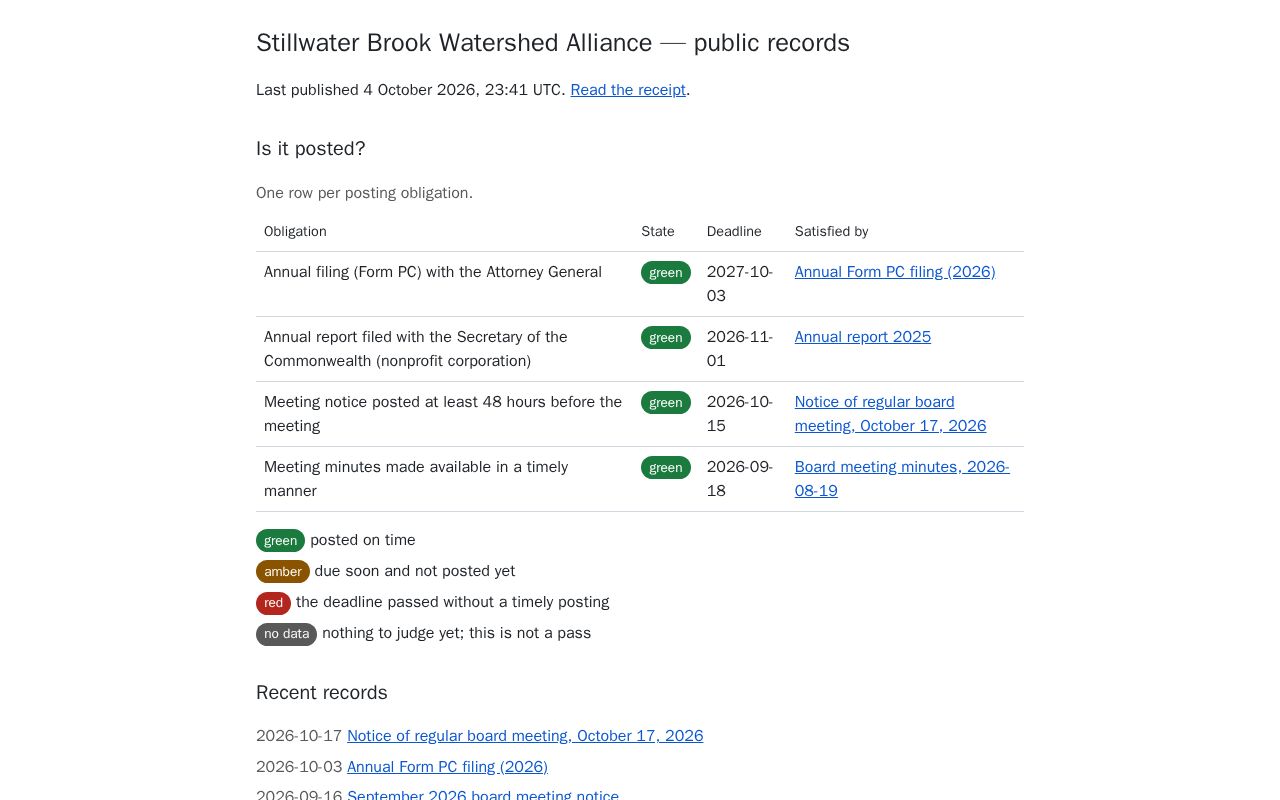This screenshot has width=1280, height=800.
Task: Open the "Read the receipt" link
Action: point(628,90)
